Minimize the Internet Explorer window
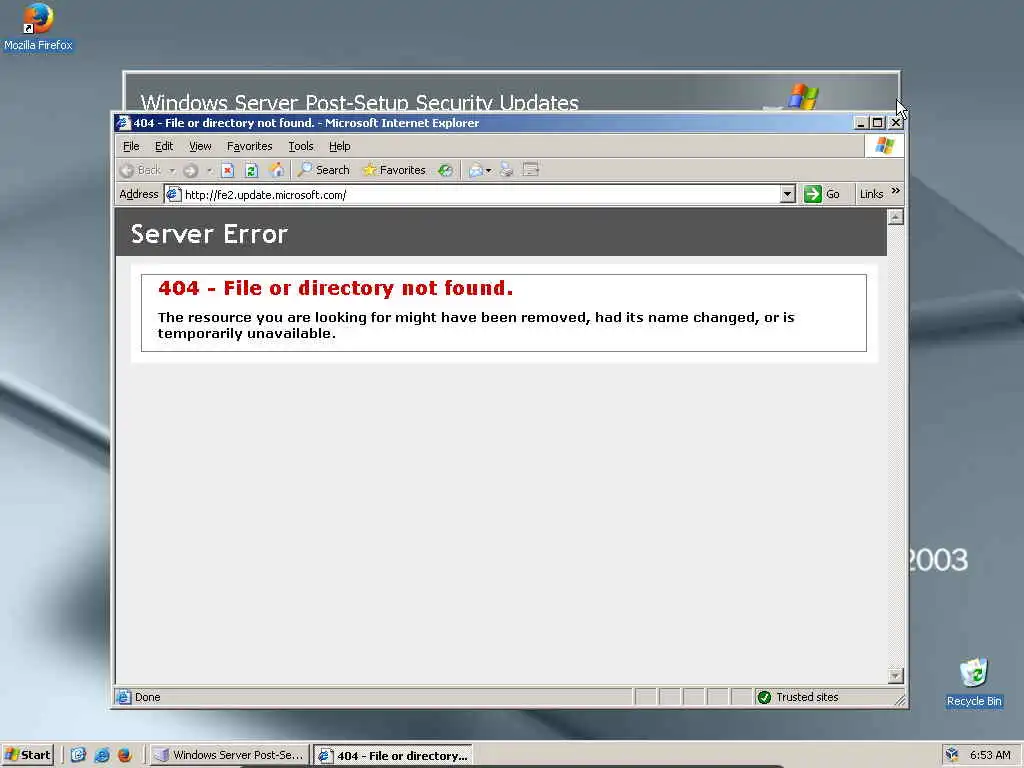 (x=861, y=123)
